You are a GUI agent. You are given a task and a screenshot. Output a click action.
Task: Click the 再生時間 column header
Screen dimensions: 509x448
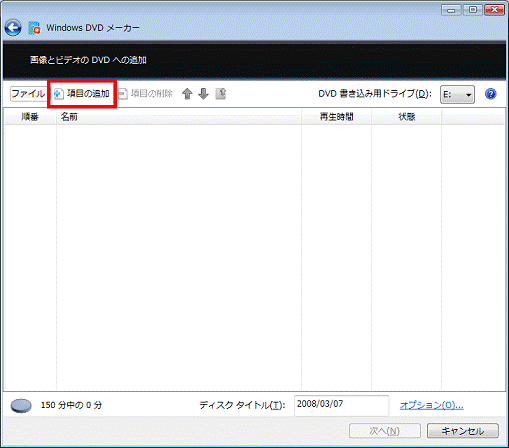[x=336, y=117]
